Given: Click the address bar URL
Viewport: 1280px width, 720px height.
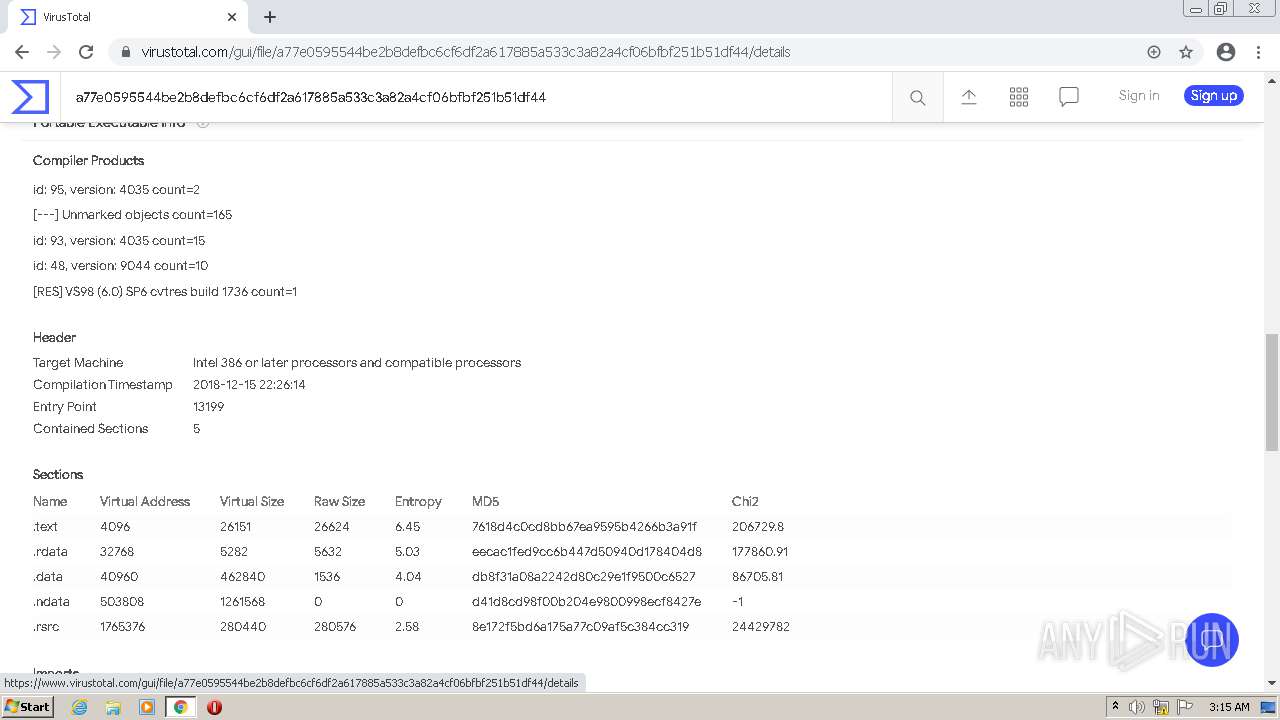Looking at the screenshot, I should point(466,52).
